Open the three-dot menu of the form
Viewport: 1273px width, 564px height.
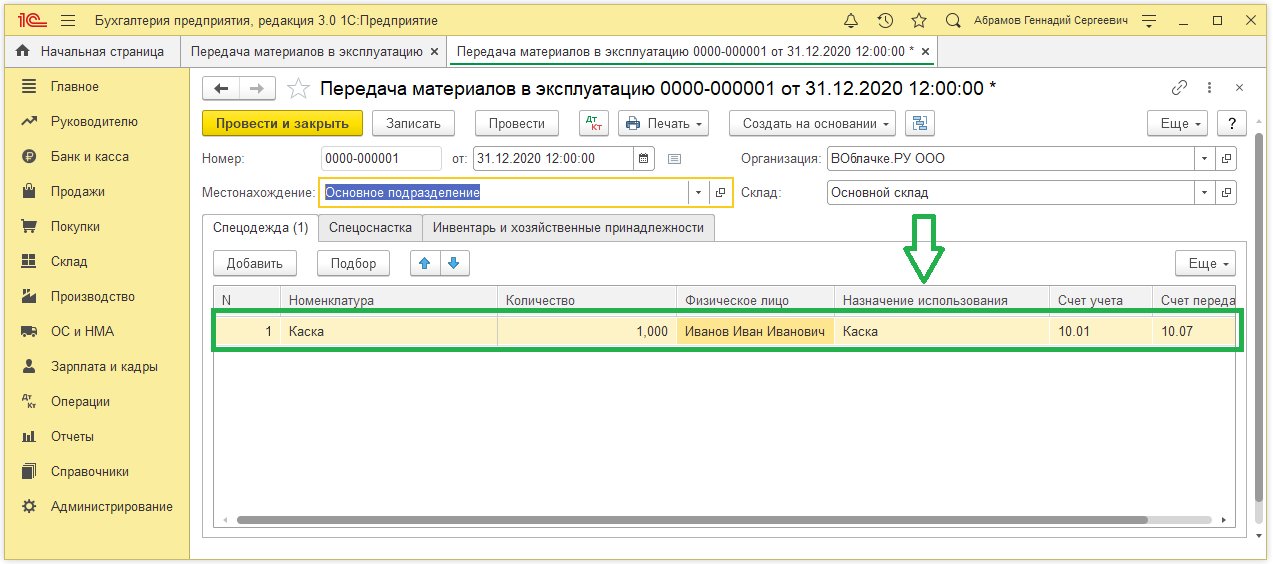pyautogui.click(x=1210, y=88)
